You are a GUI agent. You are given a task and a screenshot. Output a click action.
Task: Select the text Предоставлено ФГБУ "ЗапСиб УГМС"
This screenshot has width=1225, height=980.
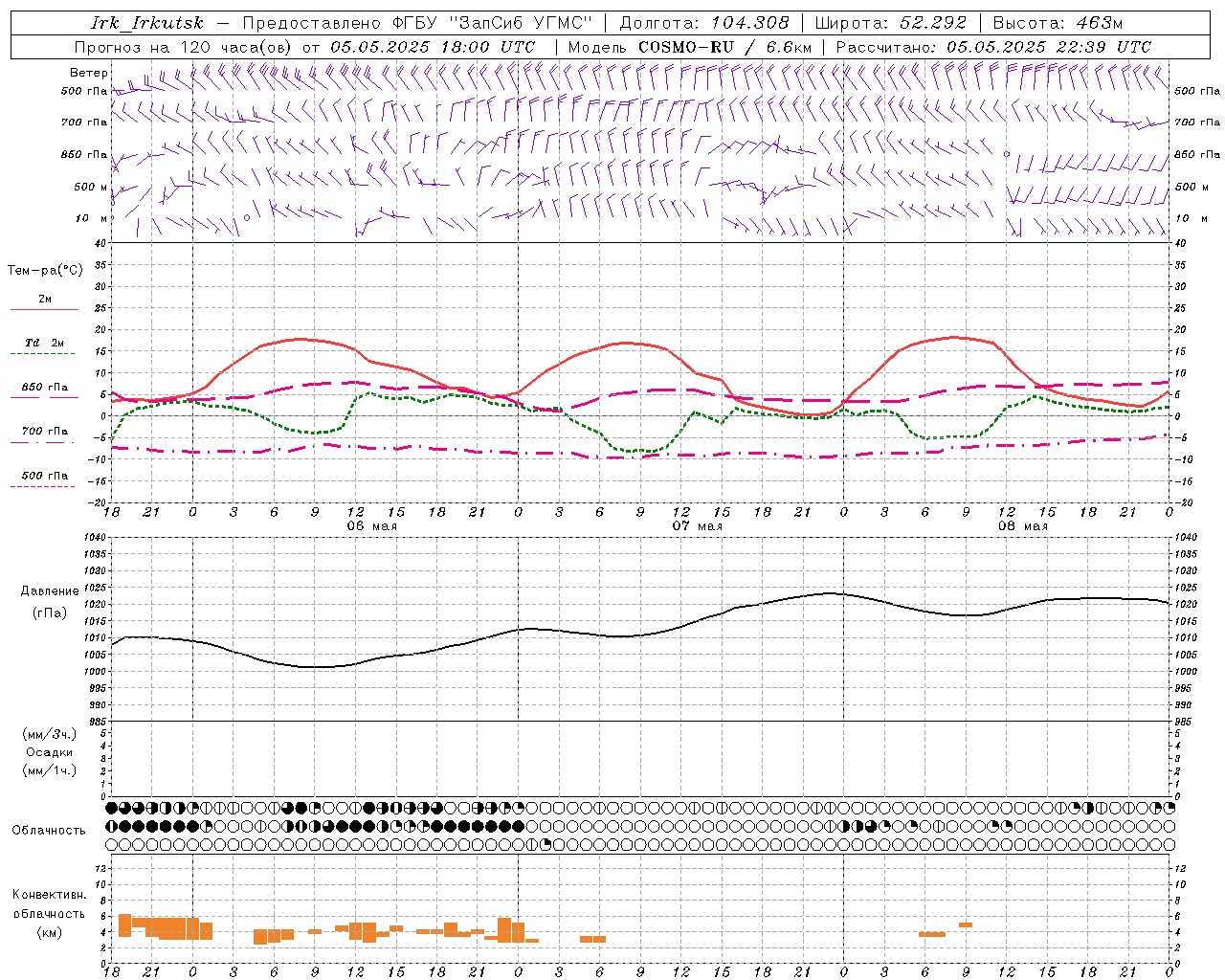(x=418, y=23)
